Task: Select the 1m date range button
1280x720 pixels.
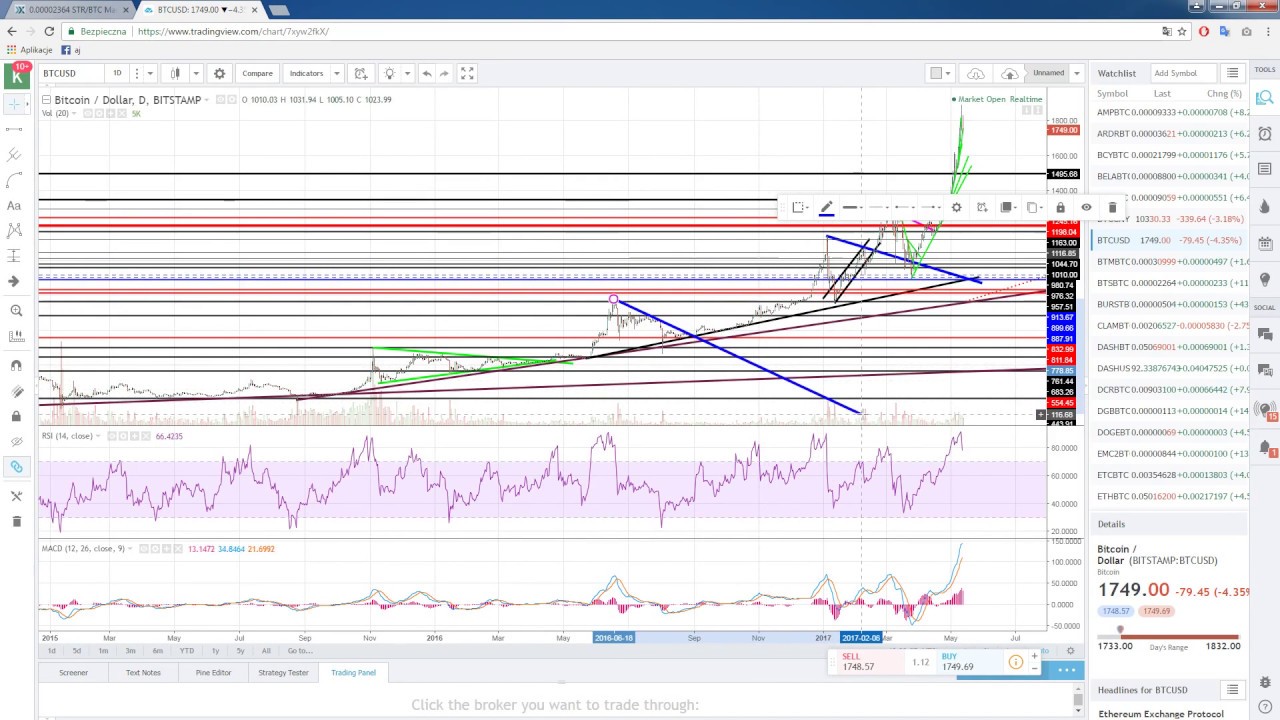Action: click(x=103, y=651)
